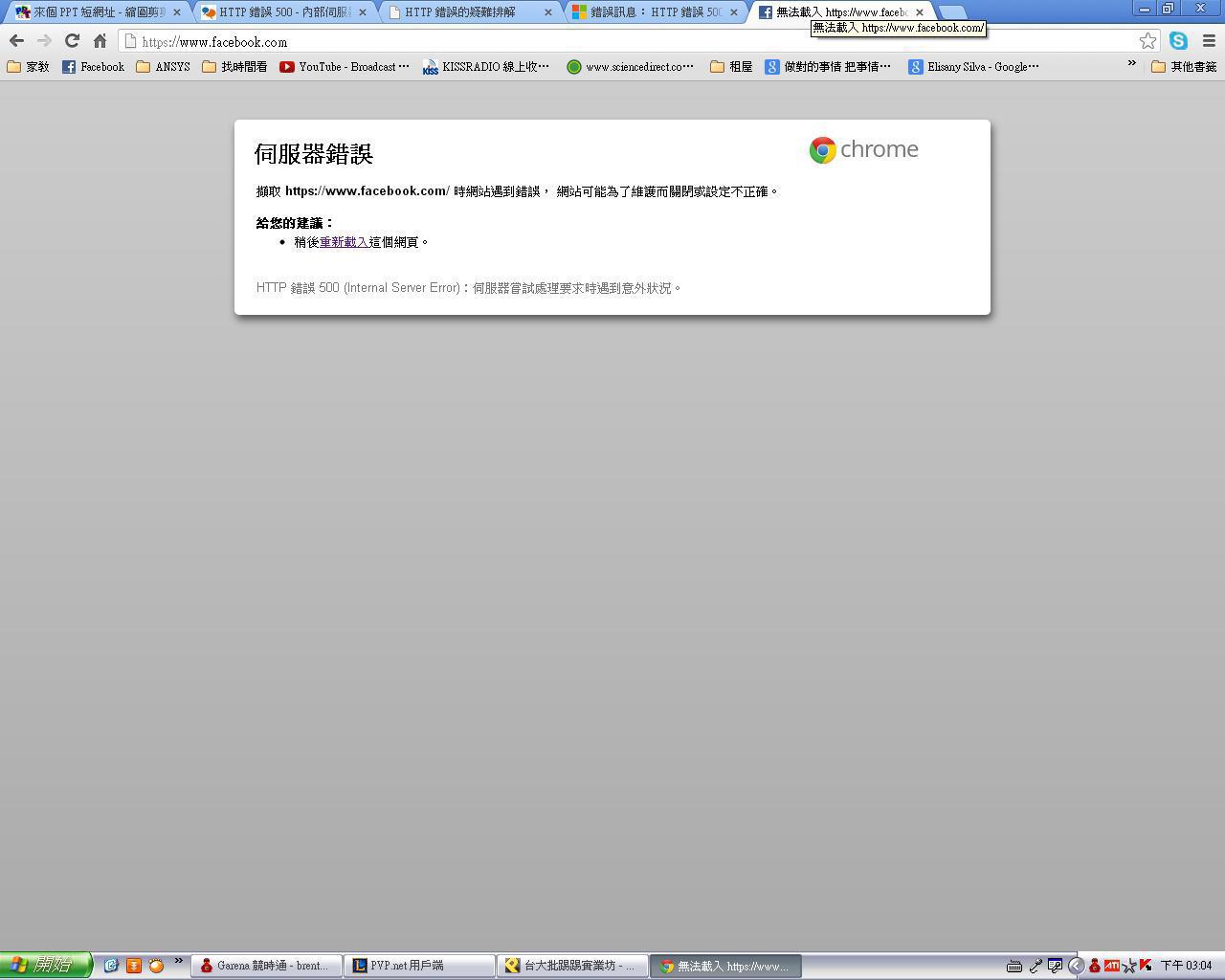This screenshot has width=1225, height=980.
Task: Click the pen tool icon in system tray
Action: [x=1036, y=967]
